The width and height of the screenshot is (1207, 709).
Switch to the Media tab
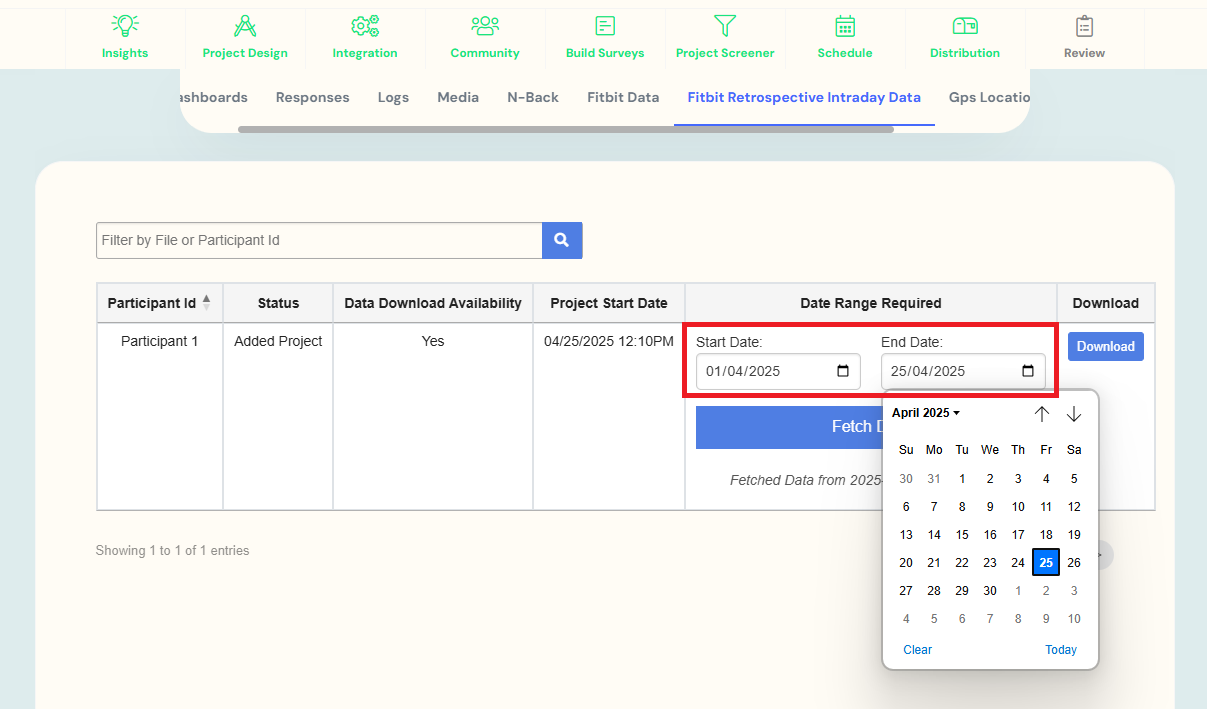[458, 97]
